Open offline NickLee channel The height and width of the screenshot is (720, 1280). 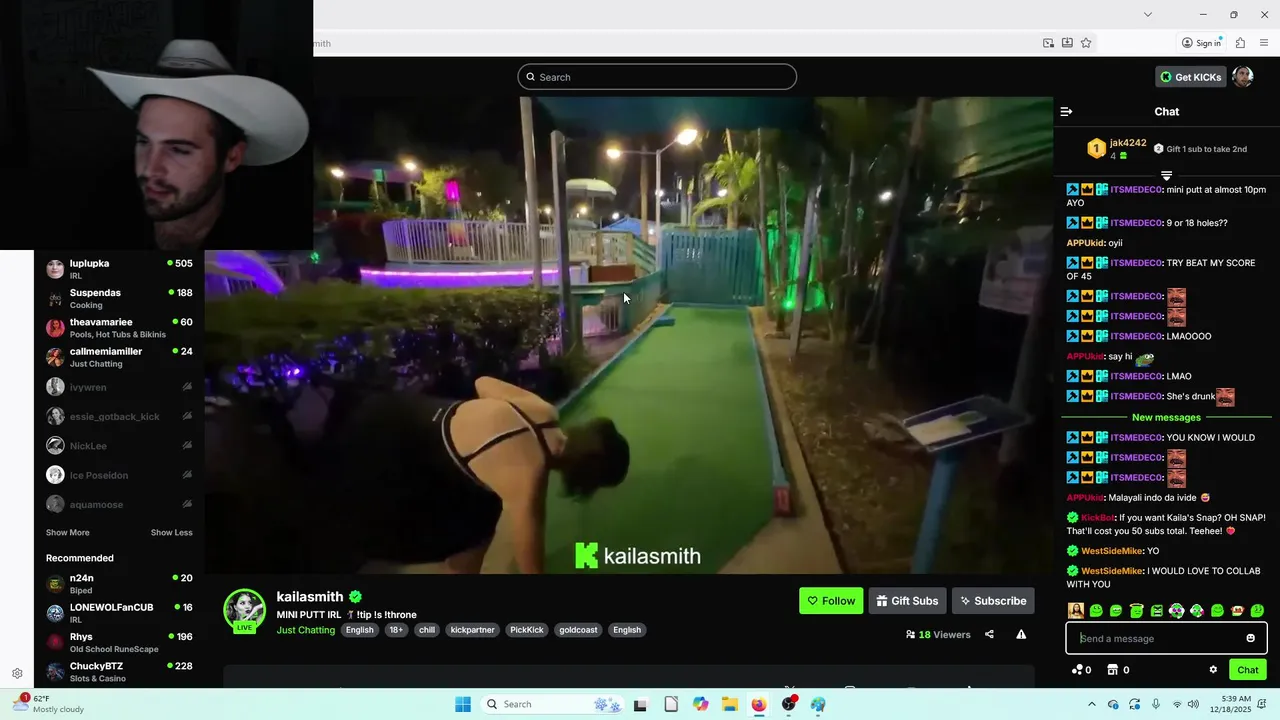click(119, 446)
